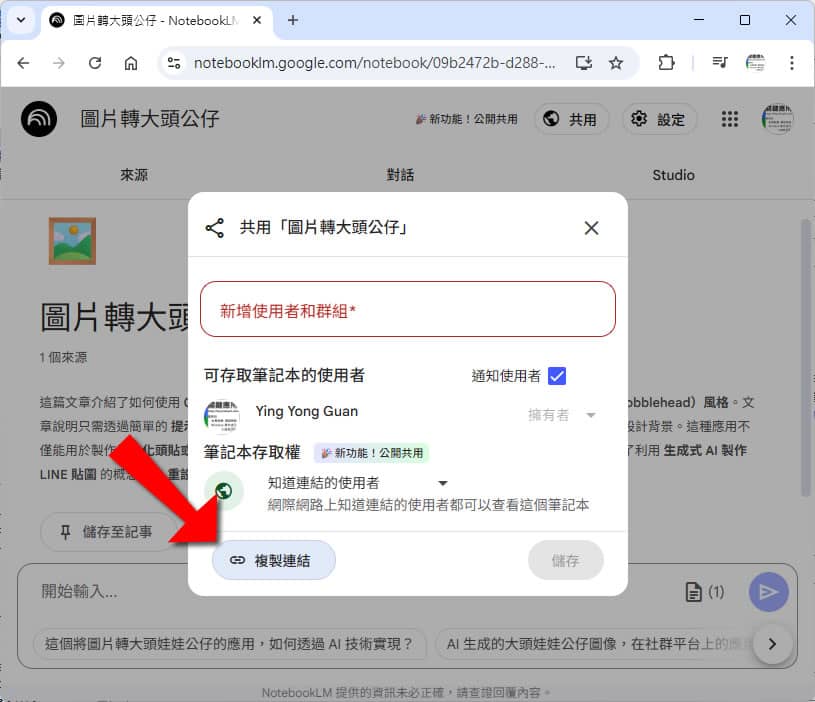Open the Chrome profile avatar
Viewport: 815px width, 702px height.
[755, 63]
